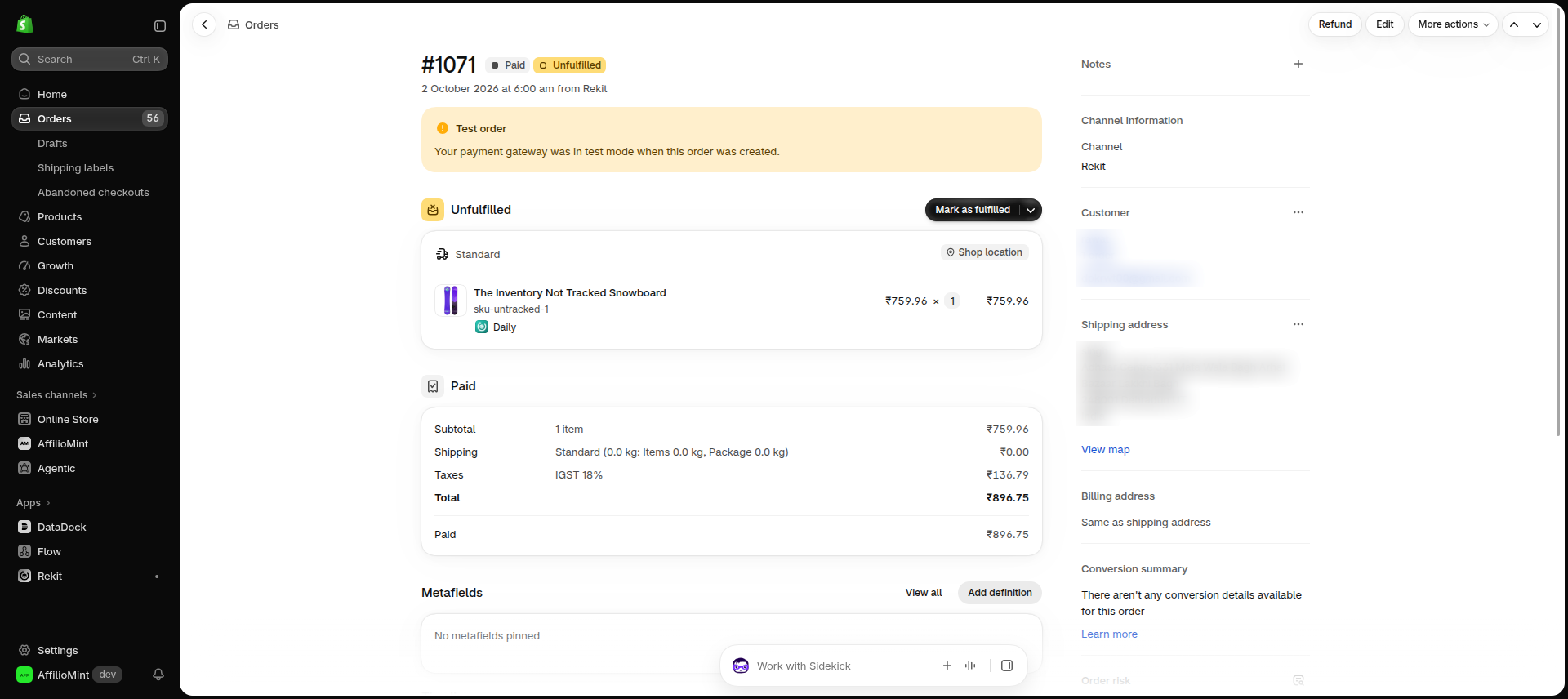
Task: Open Shipping address three-dot menu
Action: pyautogui.click(x=1298, y=324)
